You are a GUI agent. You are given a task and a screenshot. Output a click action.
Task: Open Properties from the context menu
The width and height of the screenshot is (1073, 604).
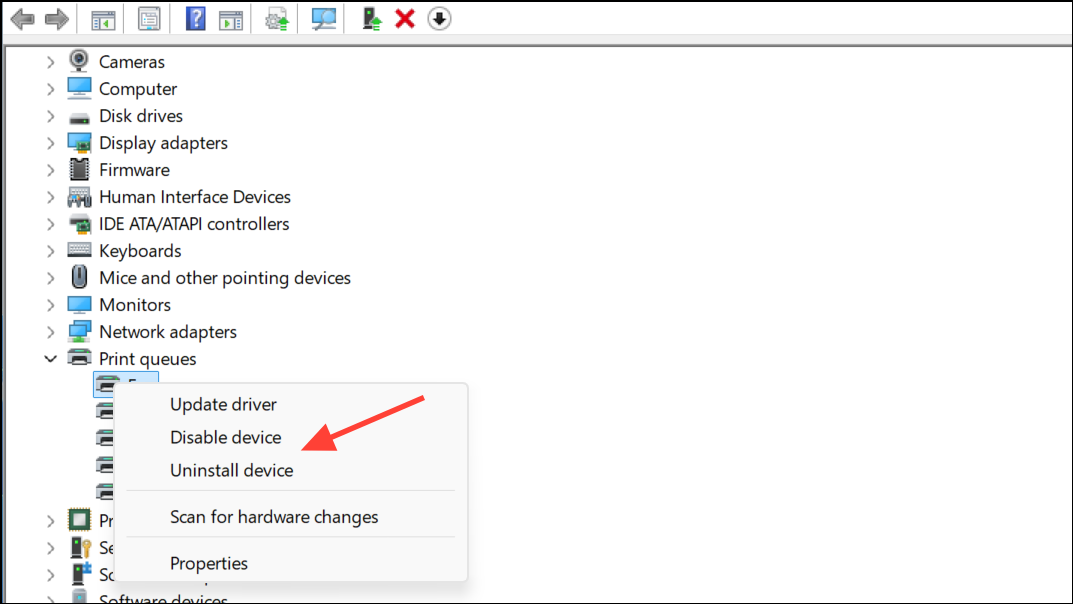209,563
